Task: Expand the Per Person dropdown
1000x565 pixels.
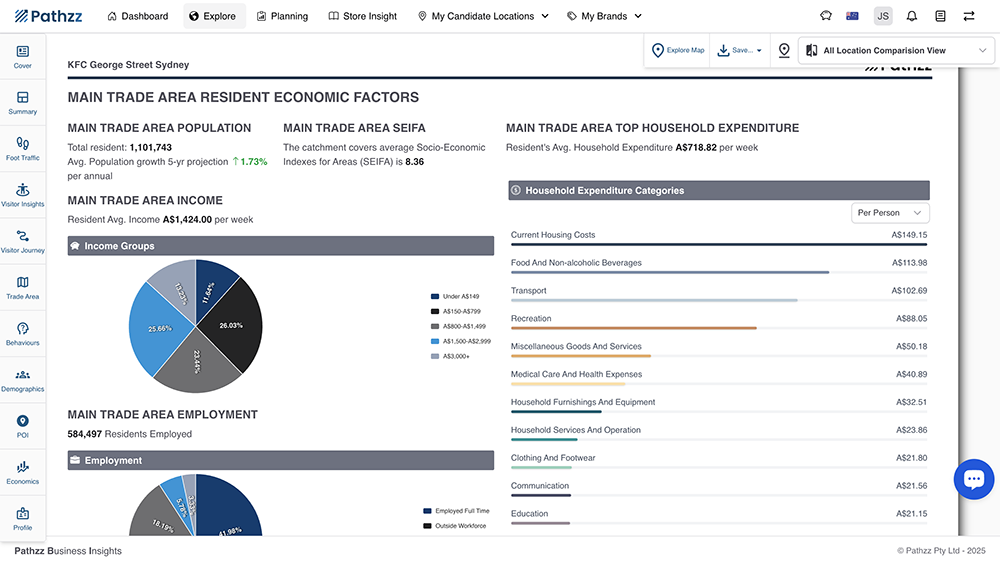Action: [890, 213]
